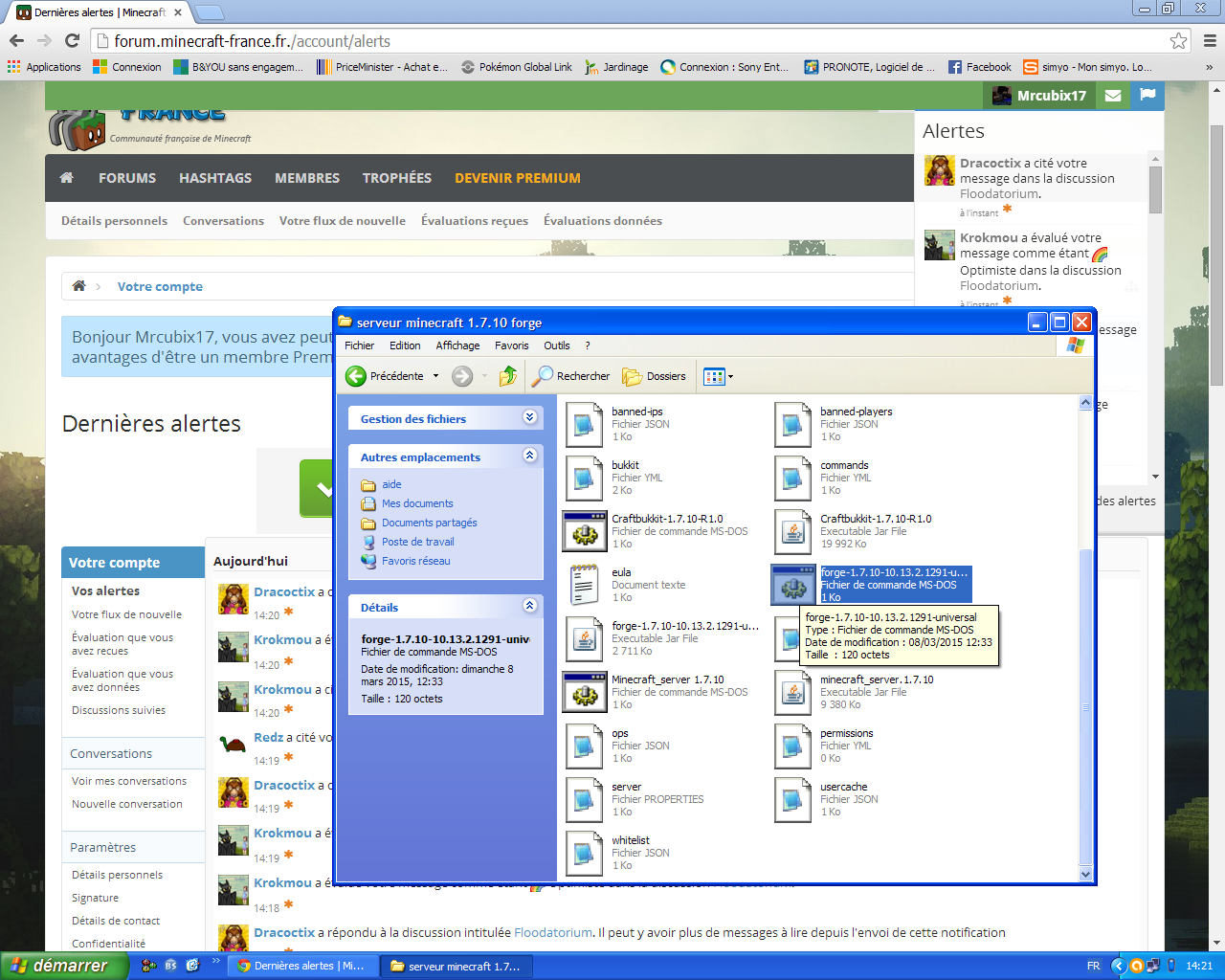The image size is (1225, 980).
Task: Click DEVENIR PREMIUM in forum navigation
Action: pyautogui.click(x=517, y=178)
